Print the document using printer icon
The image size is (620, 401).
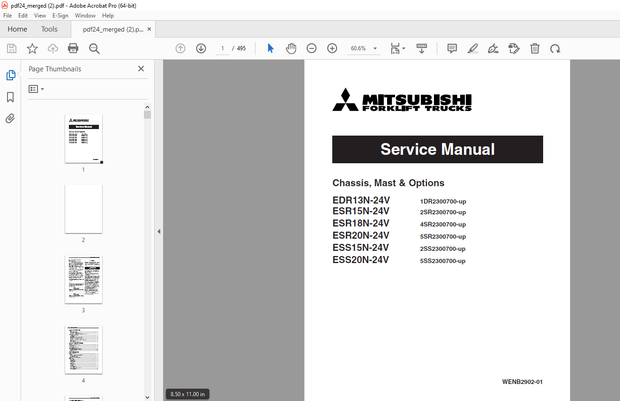pos(73,49)
